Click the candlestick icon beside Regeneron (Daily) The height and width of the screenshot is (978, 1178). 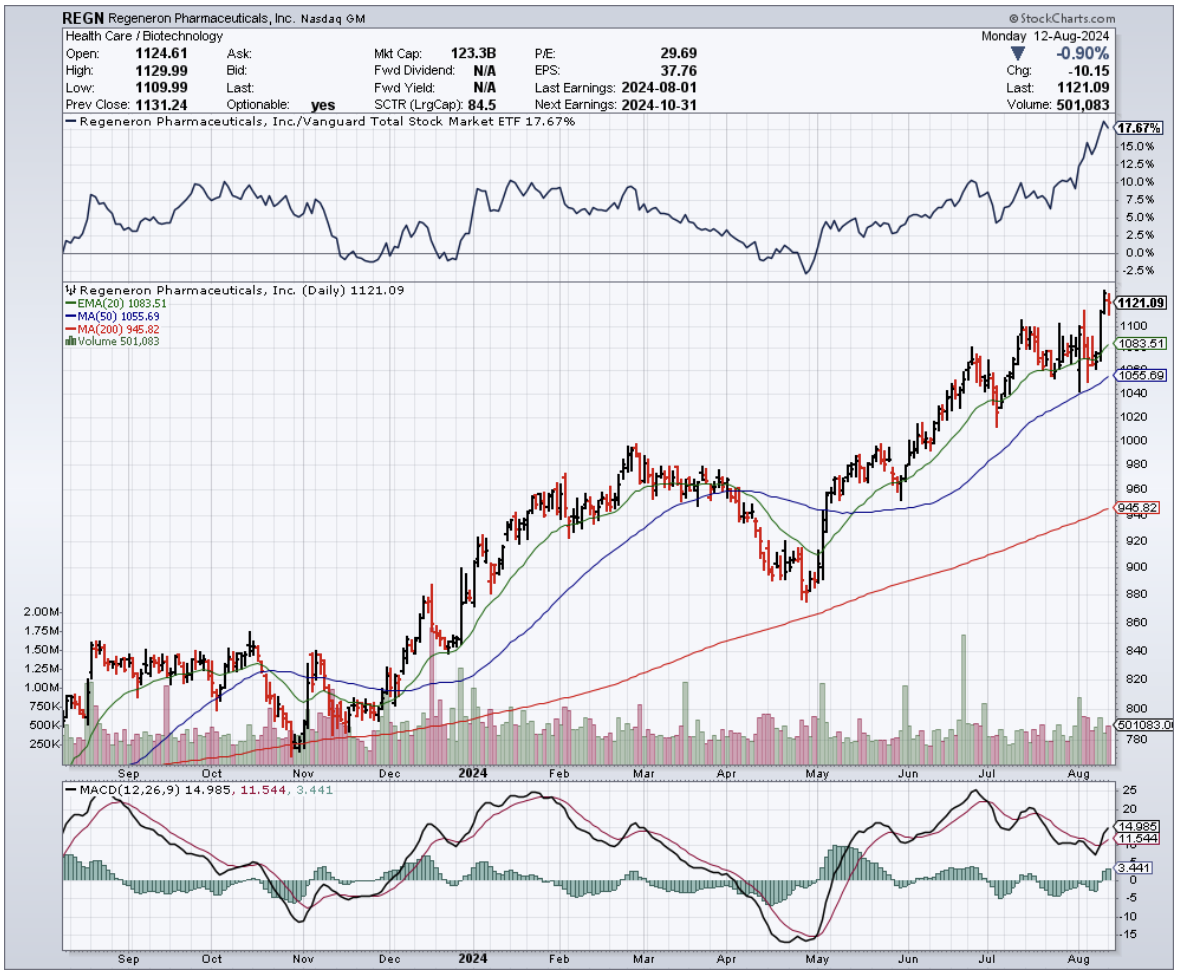pos(70,290)
